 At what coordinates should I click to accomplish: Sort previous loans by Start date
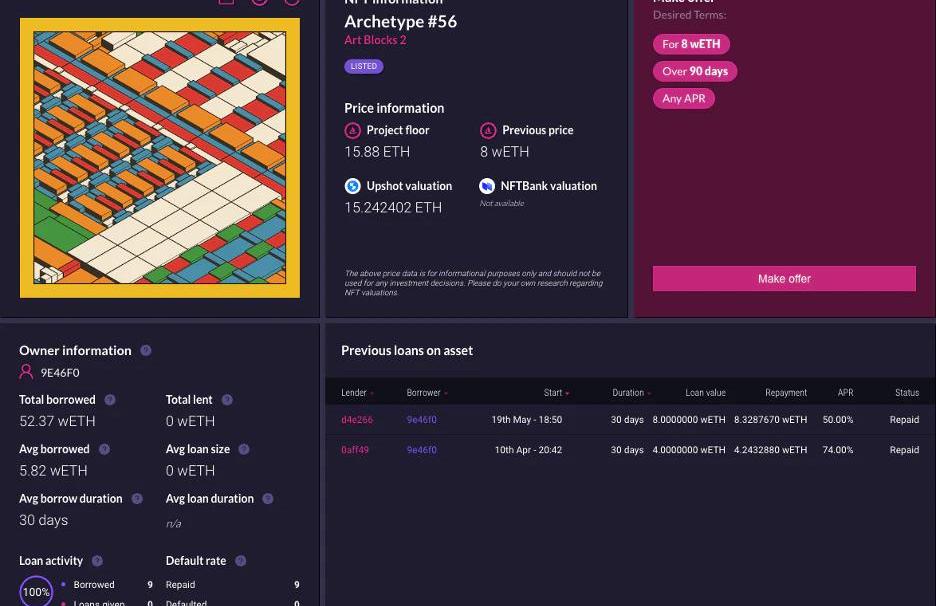(x=556, y=393)
